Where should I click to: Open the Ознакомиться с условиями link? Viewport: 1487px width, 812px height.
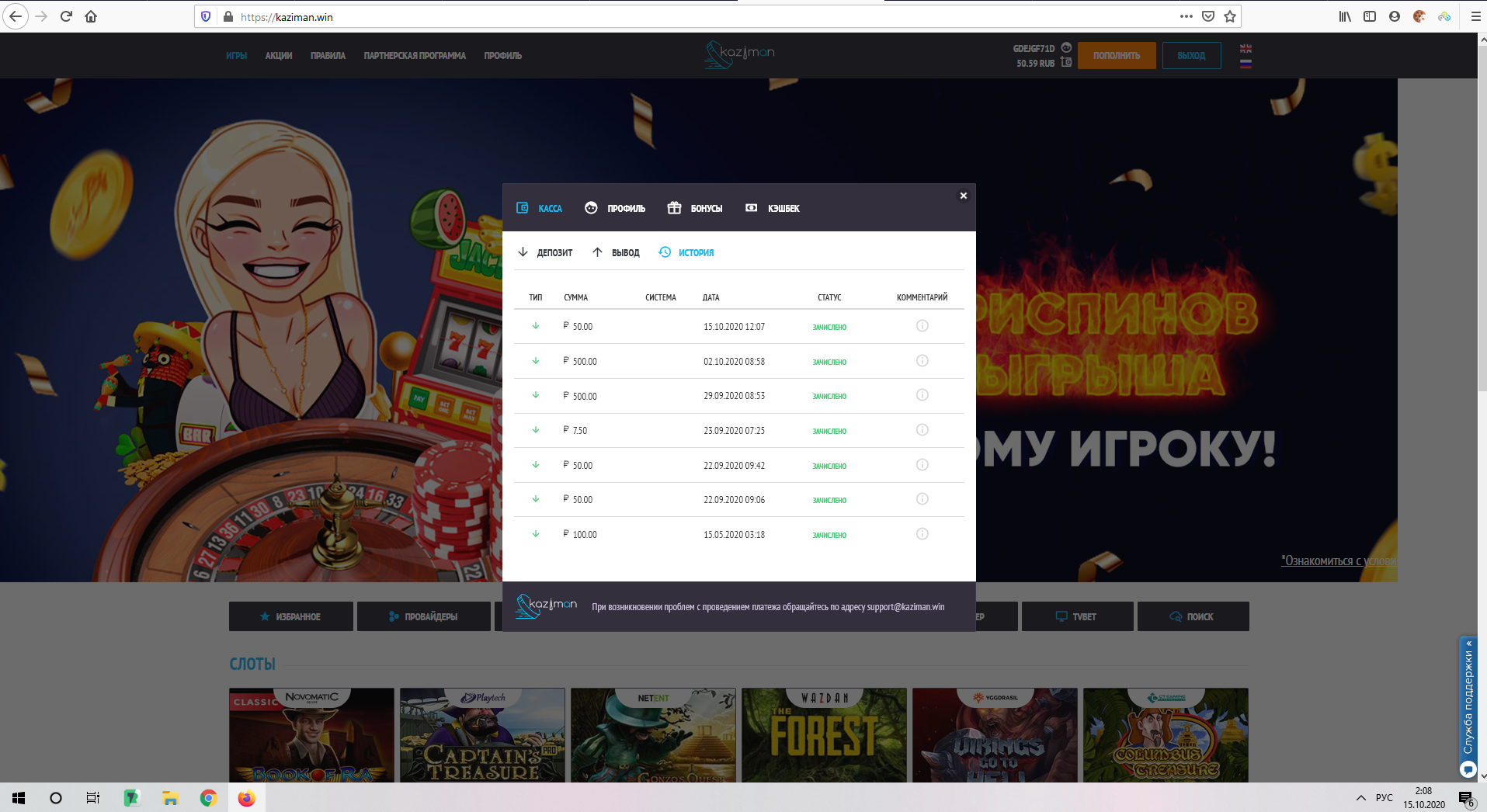pos(1339,560)
